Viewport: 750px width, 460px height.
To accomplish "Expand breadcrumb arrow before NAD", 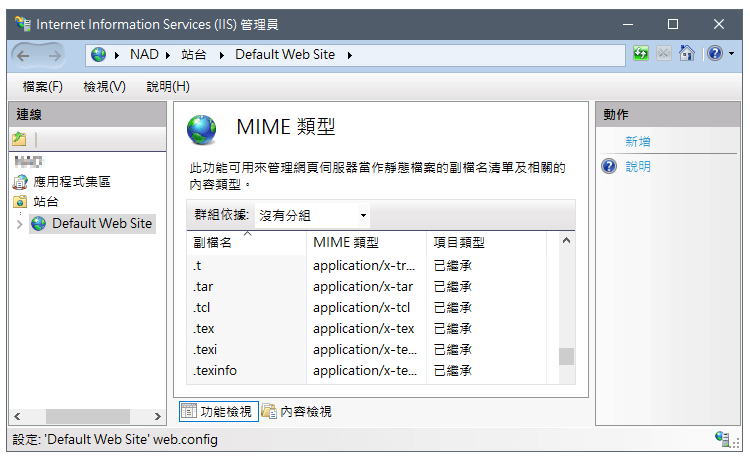I will pos(117,55).
